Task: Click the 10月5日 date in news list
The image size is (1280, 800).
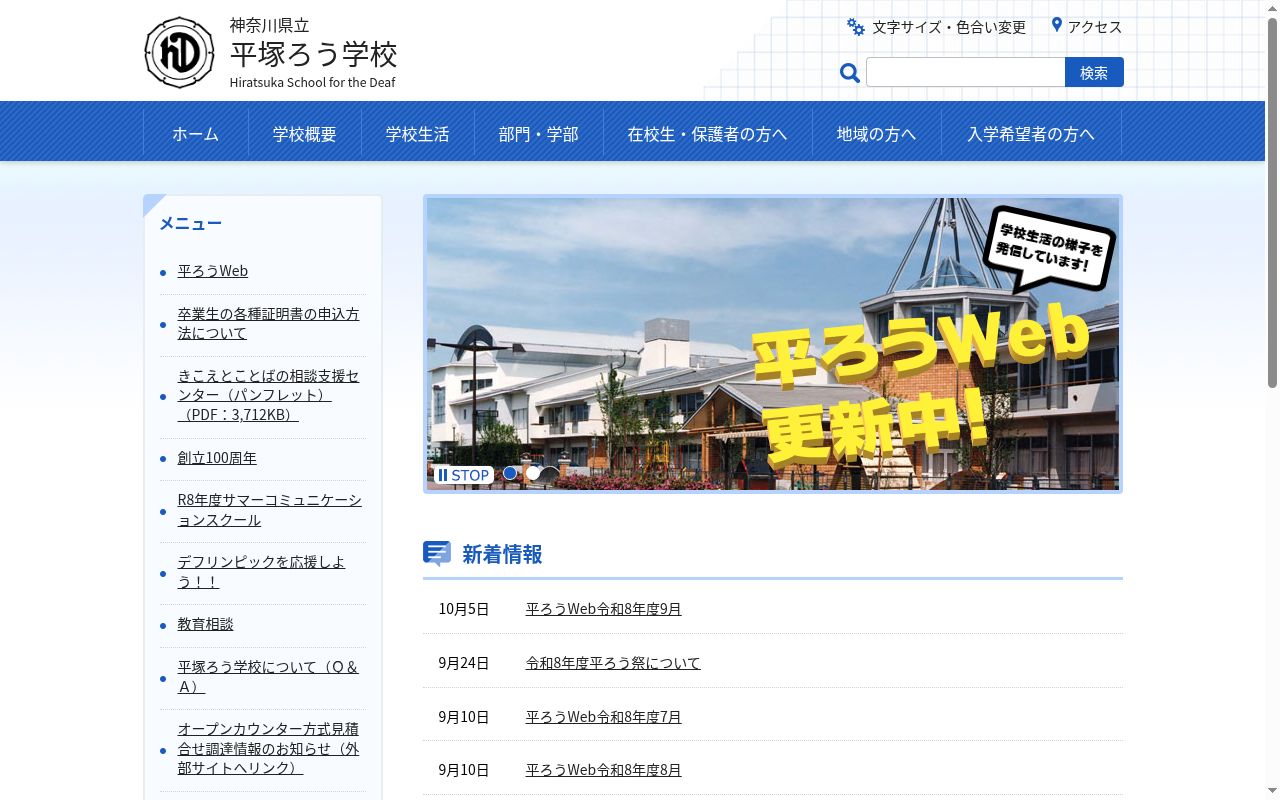Action: coord(464,609)
